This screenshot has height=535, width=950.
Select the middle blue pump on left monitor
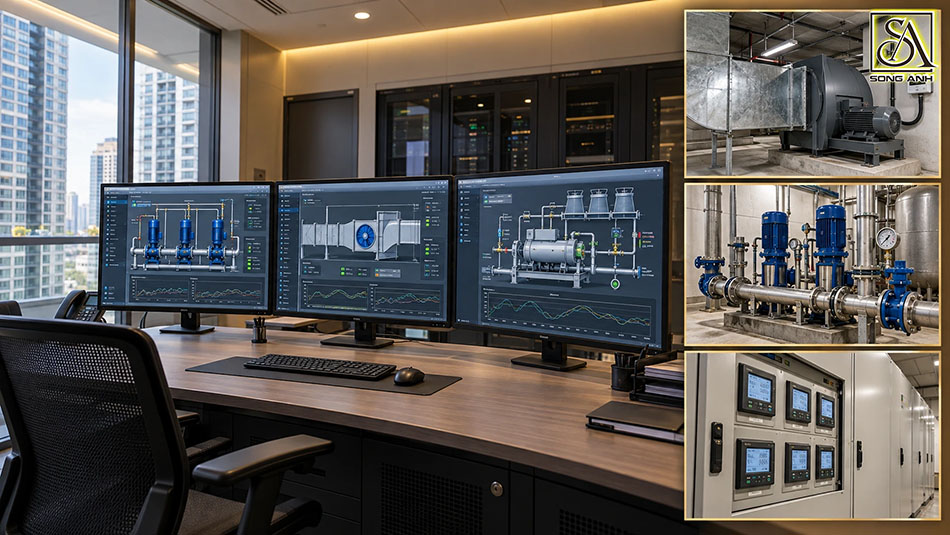pyautogui.click(x=185, y=241)
